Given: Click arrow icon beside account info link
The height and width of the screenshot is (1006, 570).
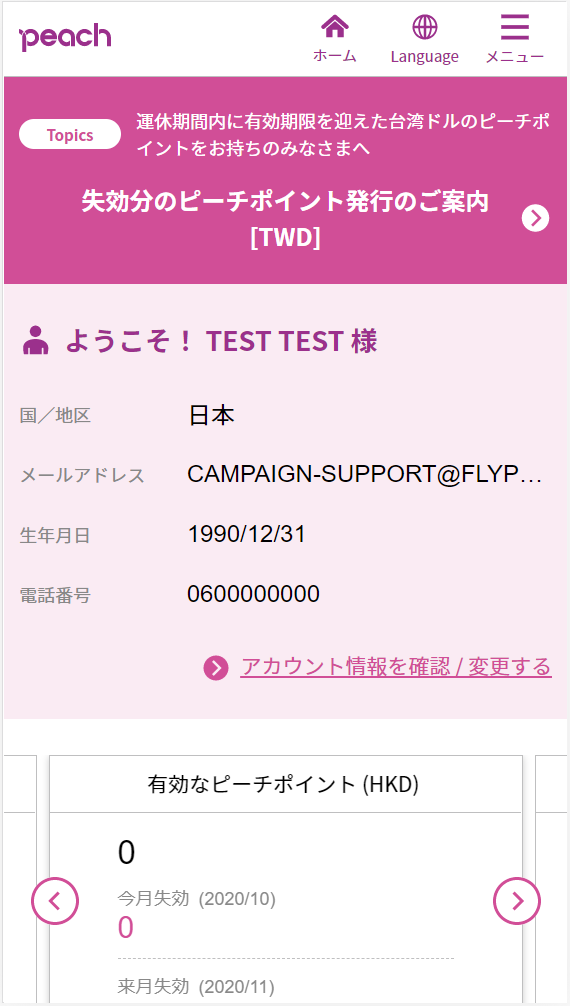Looking at the screenshot, I should pyautogui.click(x=216, y=668).
